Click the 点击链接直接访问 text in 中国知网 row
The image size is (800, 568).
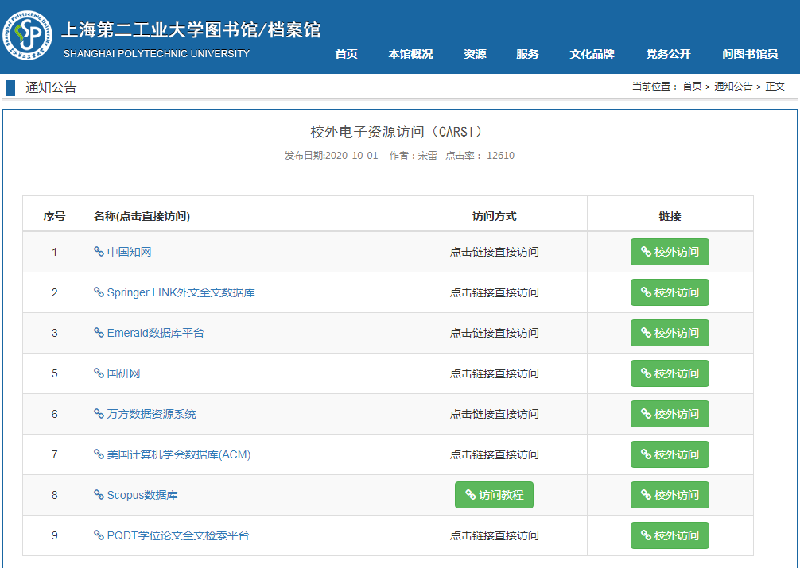pyautogui.click(x=494, y=252)
